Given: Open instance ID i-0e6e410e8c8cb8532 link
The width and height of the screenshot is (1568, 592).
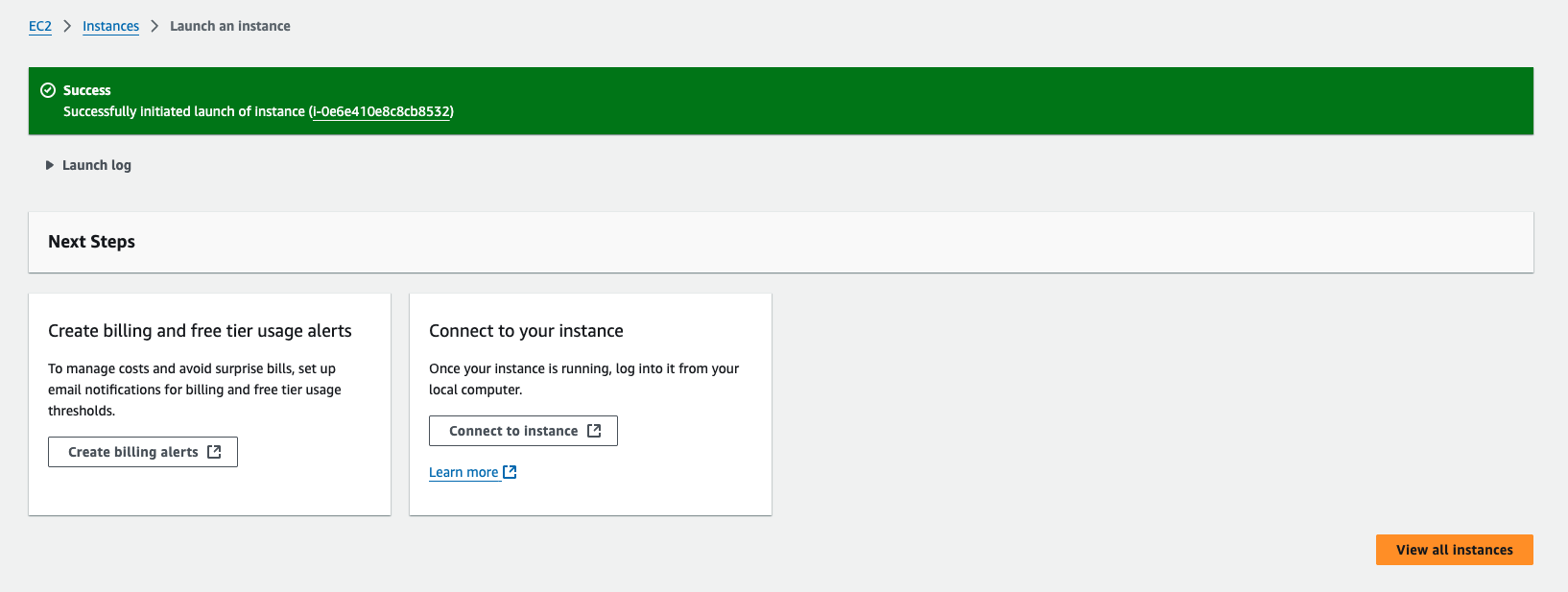Looking at the screenshot, I should tap(382, 111).
